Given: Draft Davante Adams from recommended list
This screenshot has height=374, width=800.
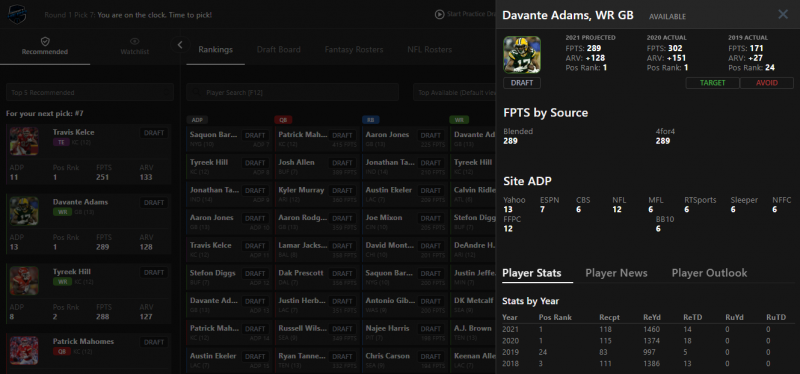Looking at the screenshot, I should 154,203.
